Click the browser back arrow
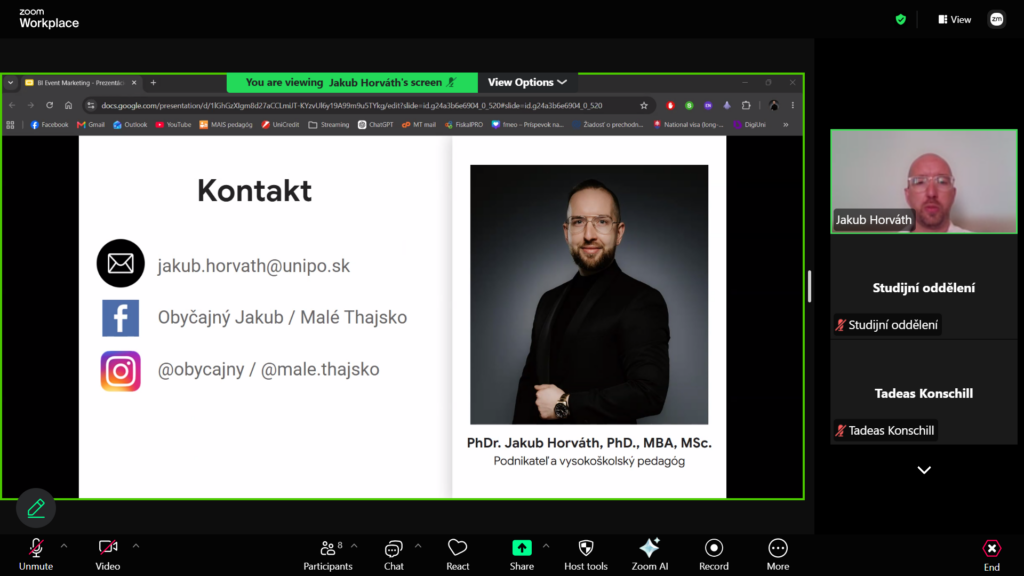The image size is (1024, 576). coord(12,105)
